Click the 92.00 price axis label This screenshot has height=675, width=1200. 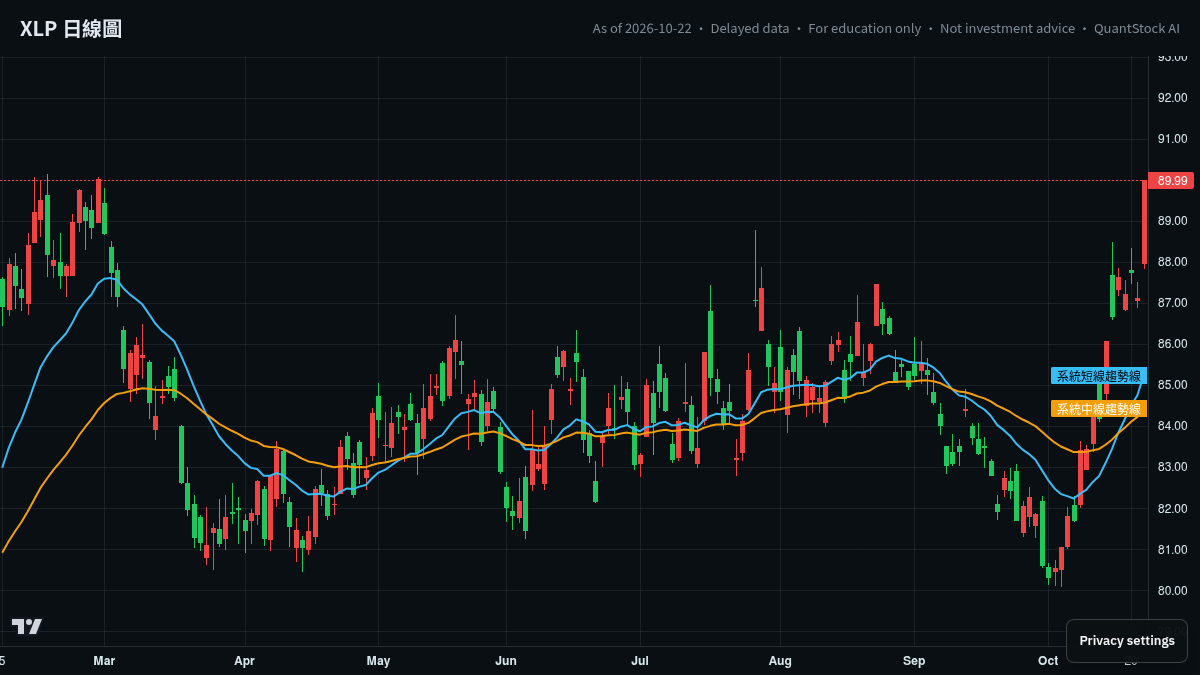click(x=1172, y=98)
